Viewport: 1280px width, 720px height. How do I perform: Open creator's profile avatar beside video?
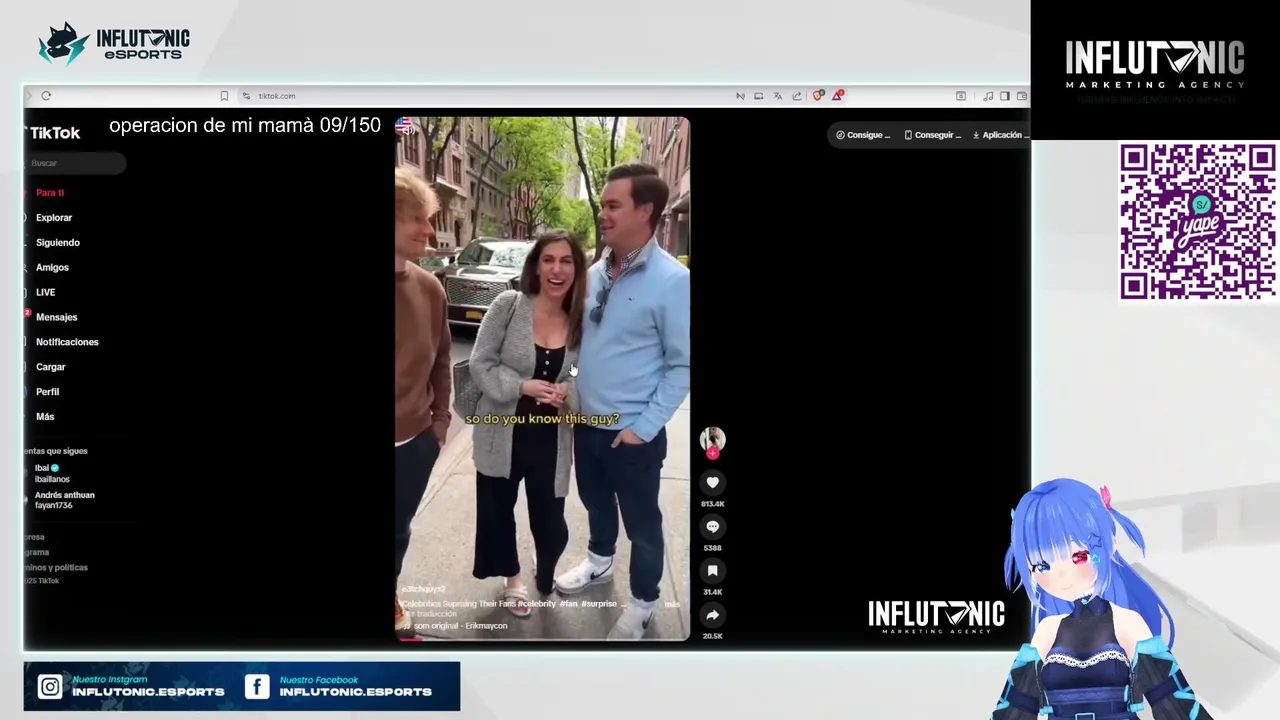click(x=712, y=438)
